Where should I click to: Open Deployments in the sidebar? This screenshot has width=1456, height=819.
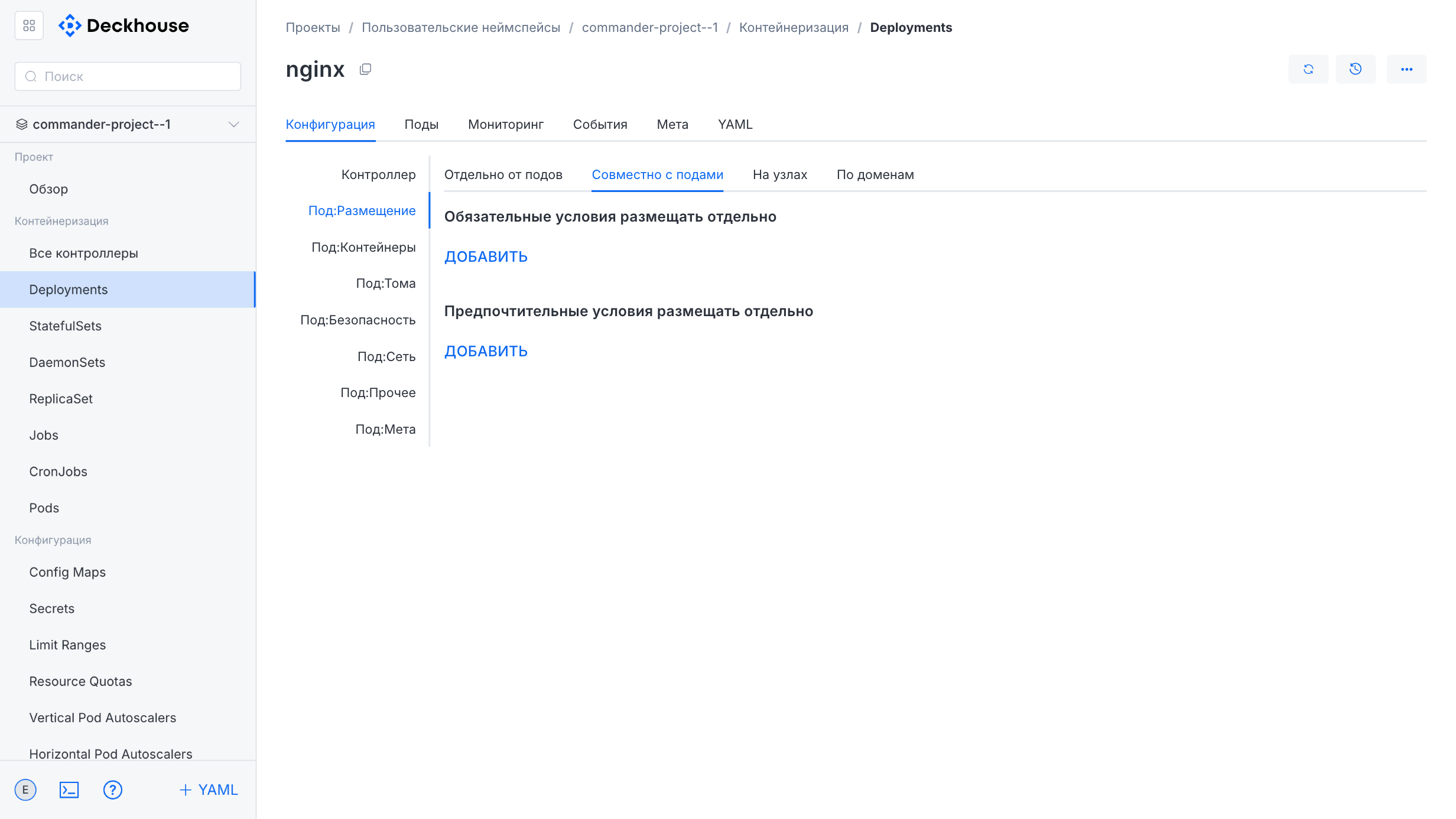click(128, 290)
